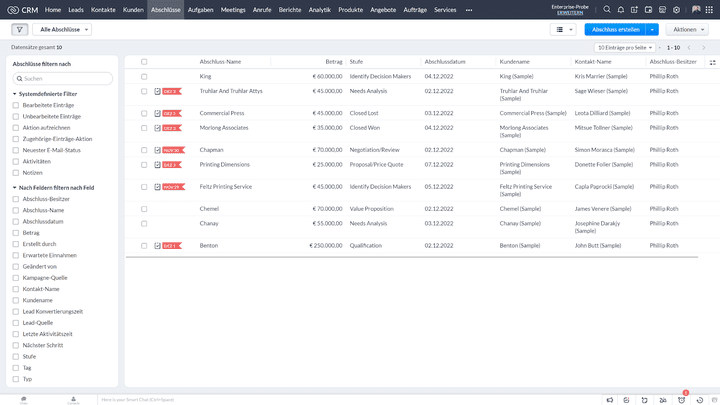720x405 pixels.
Task: Click the Abschluss erstellen button
Action: (x=615, y=30)
